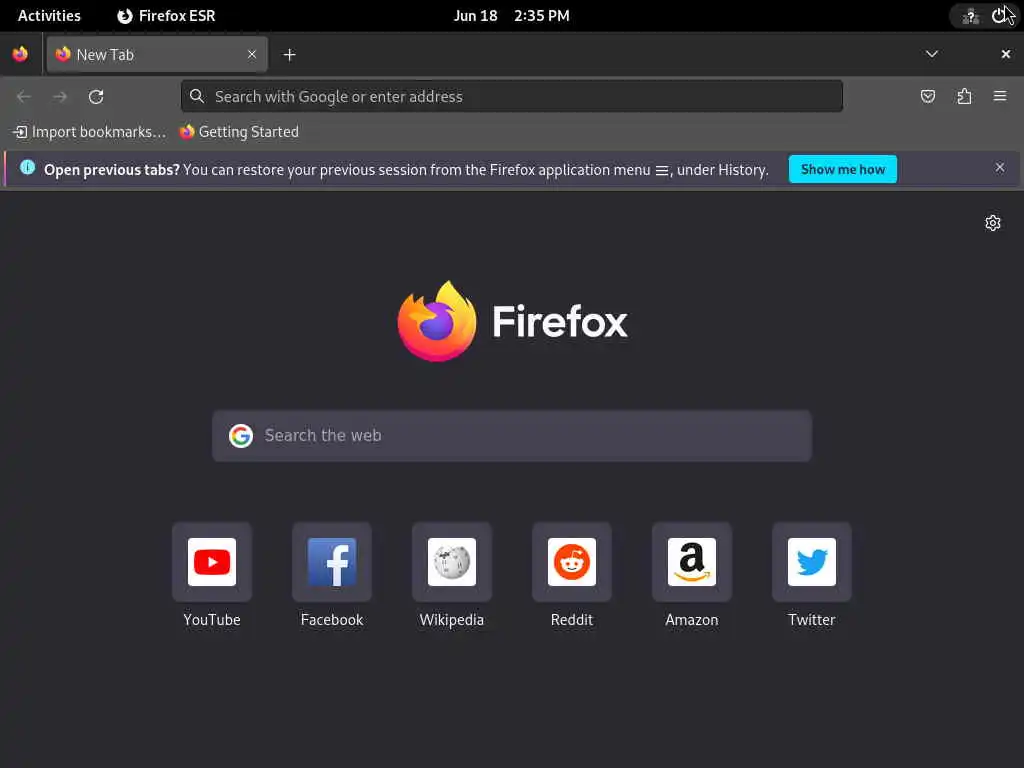Open the Firefox application hamburger menu
Viewport: 1024px width, 768px height.
point(1000,97)
